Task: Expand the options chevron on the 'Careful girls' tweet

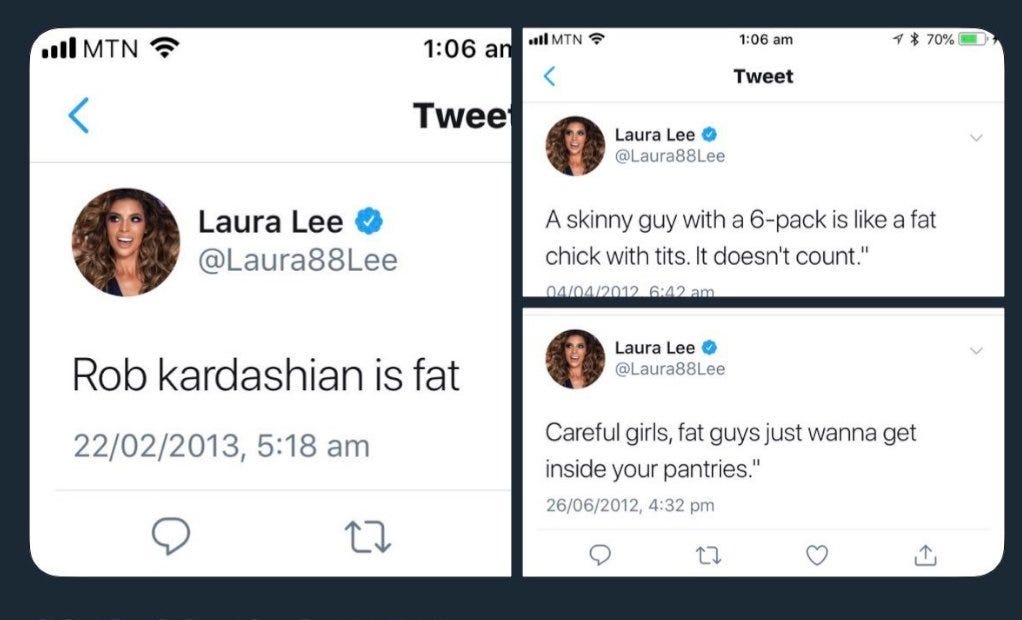Action: [x=977, y=351]
